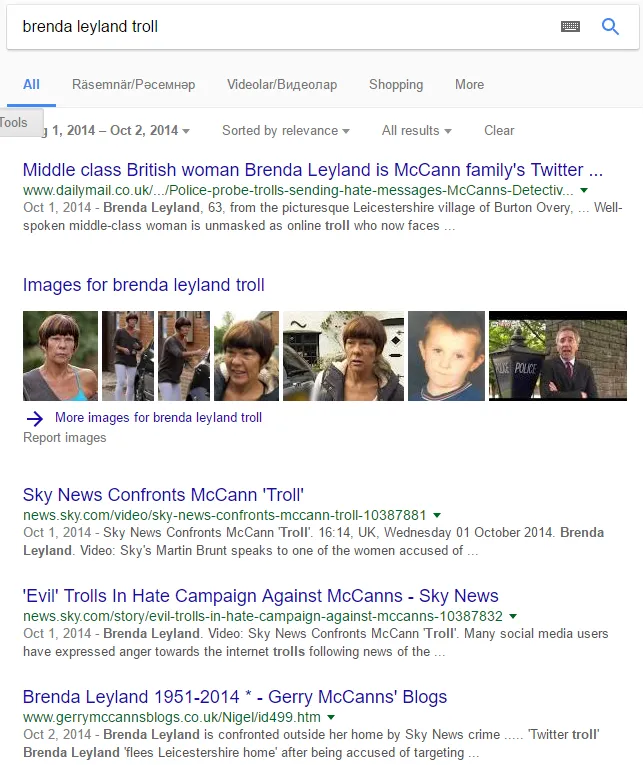Open the on-screen keyboard input tool
This screenshot has width=644, height=766.
570,26
